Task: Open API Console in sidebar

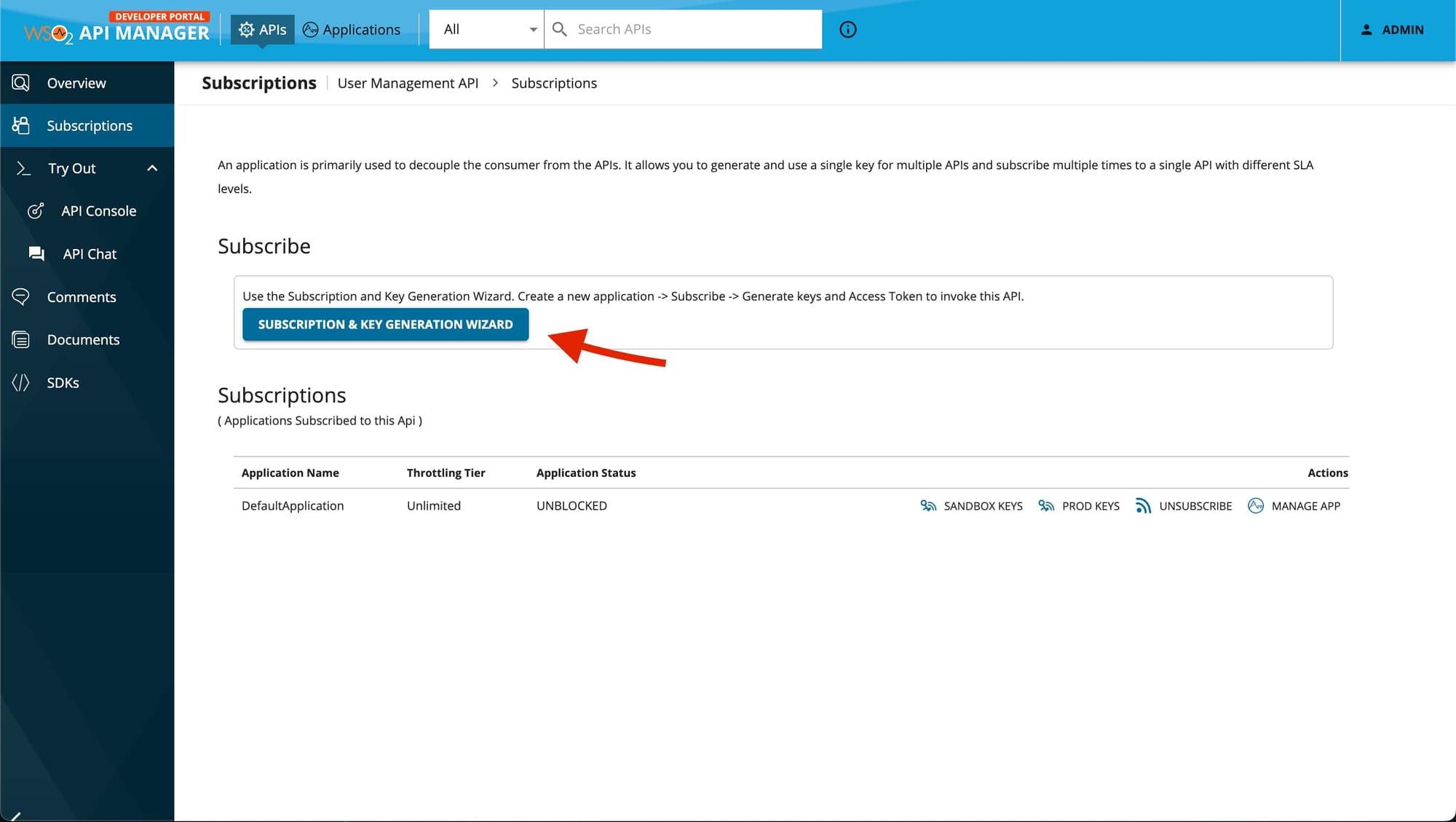Action: [87, 211]
